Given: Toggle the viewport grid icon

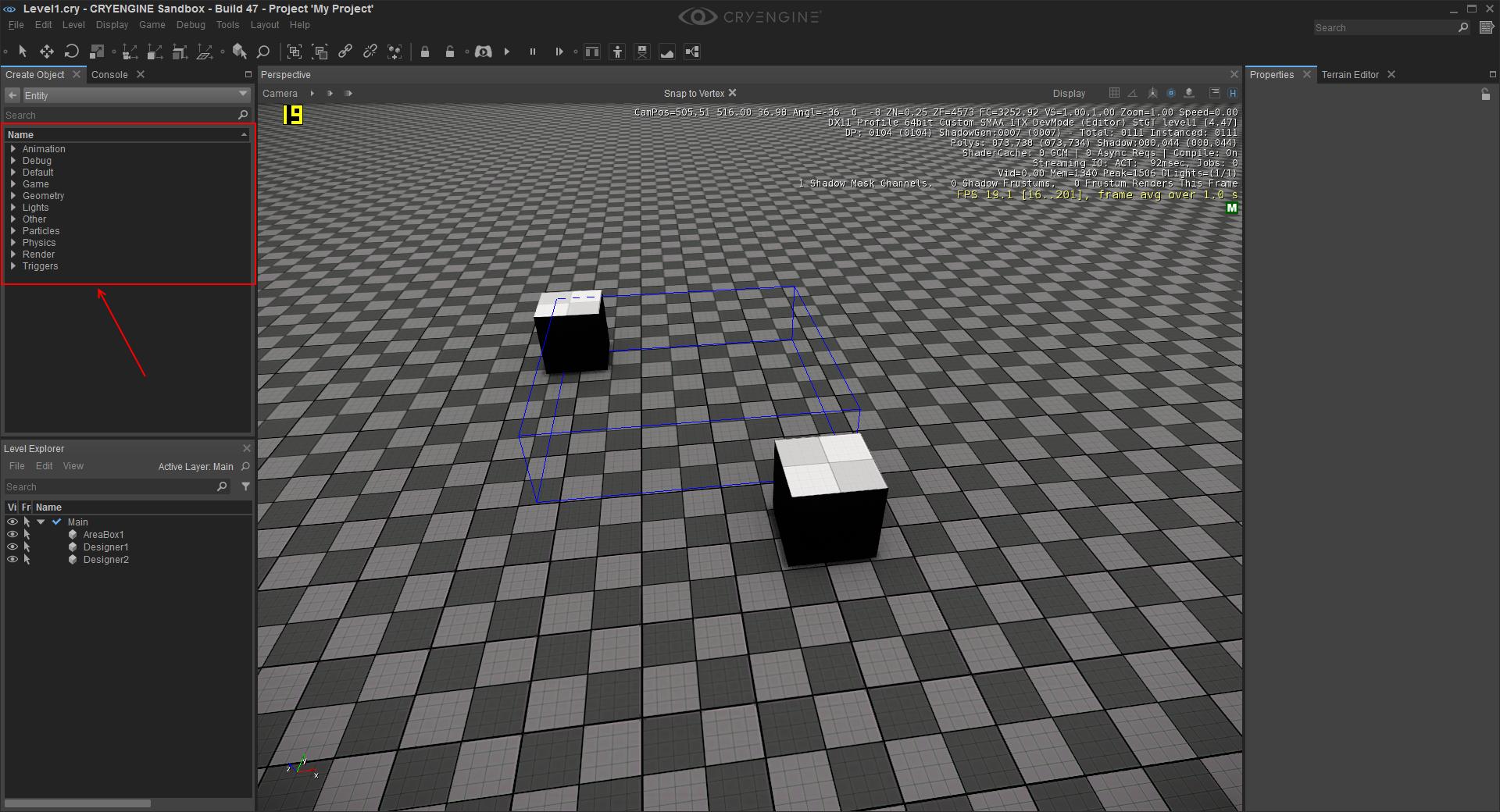Looking at the screenshot, I should pyautogui.click(x=1114, y=93).
